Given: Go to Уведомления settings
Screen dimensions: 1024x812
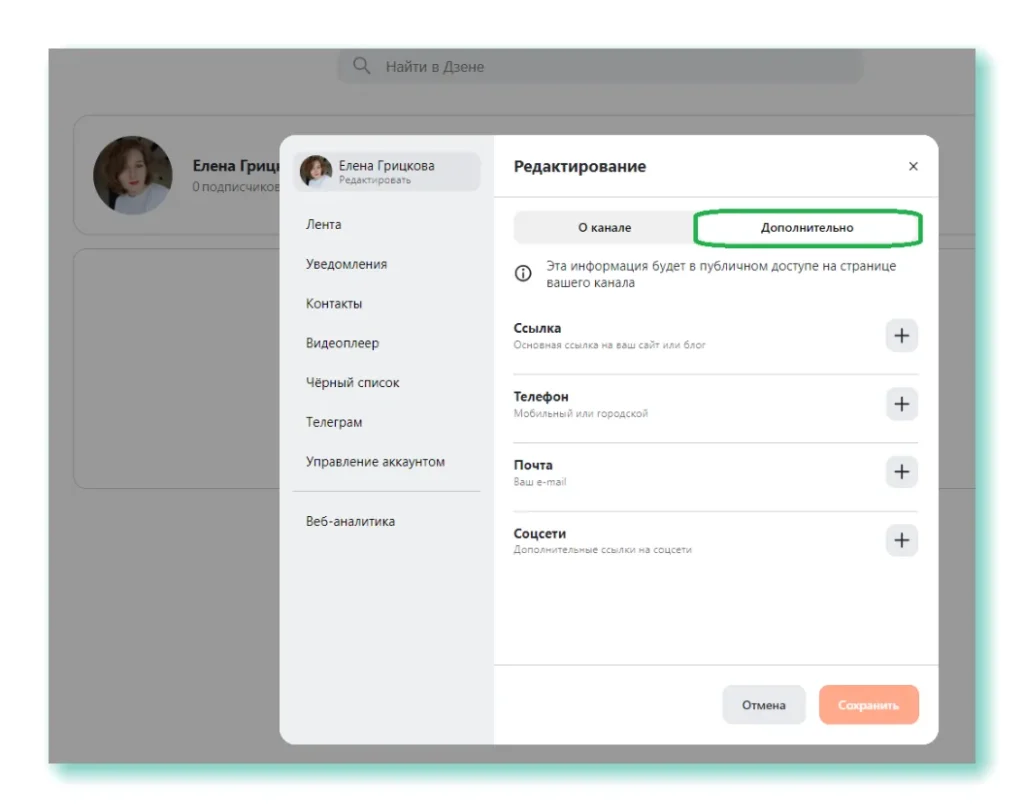Looking at the screenshot, I should (x=346, y=264).
